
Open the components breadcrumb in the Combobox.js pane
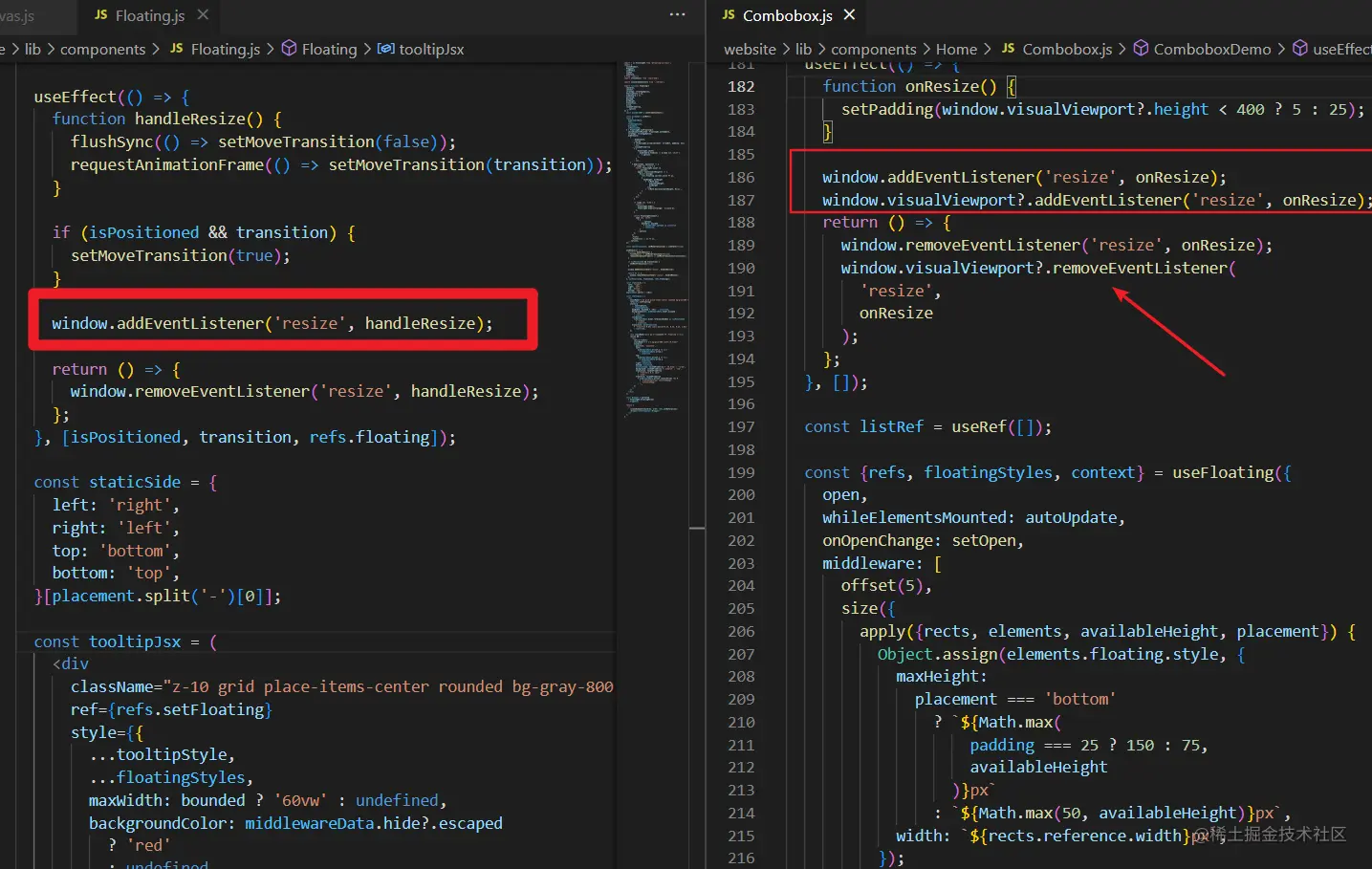pyautogui.click(x=874, y=49)
